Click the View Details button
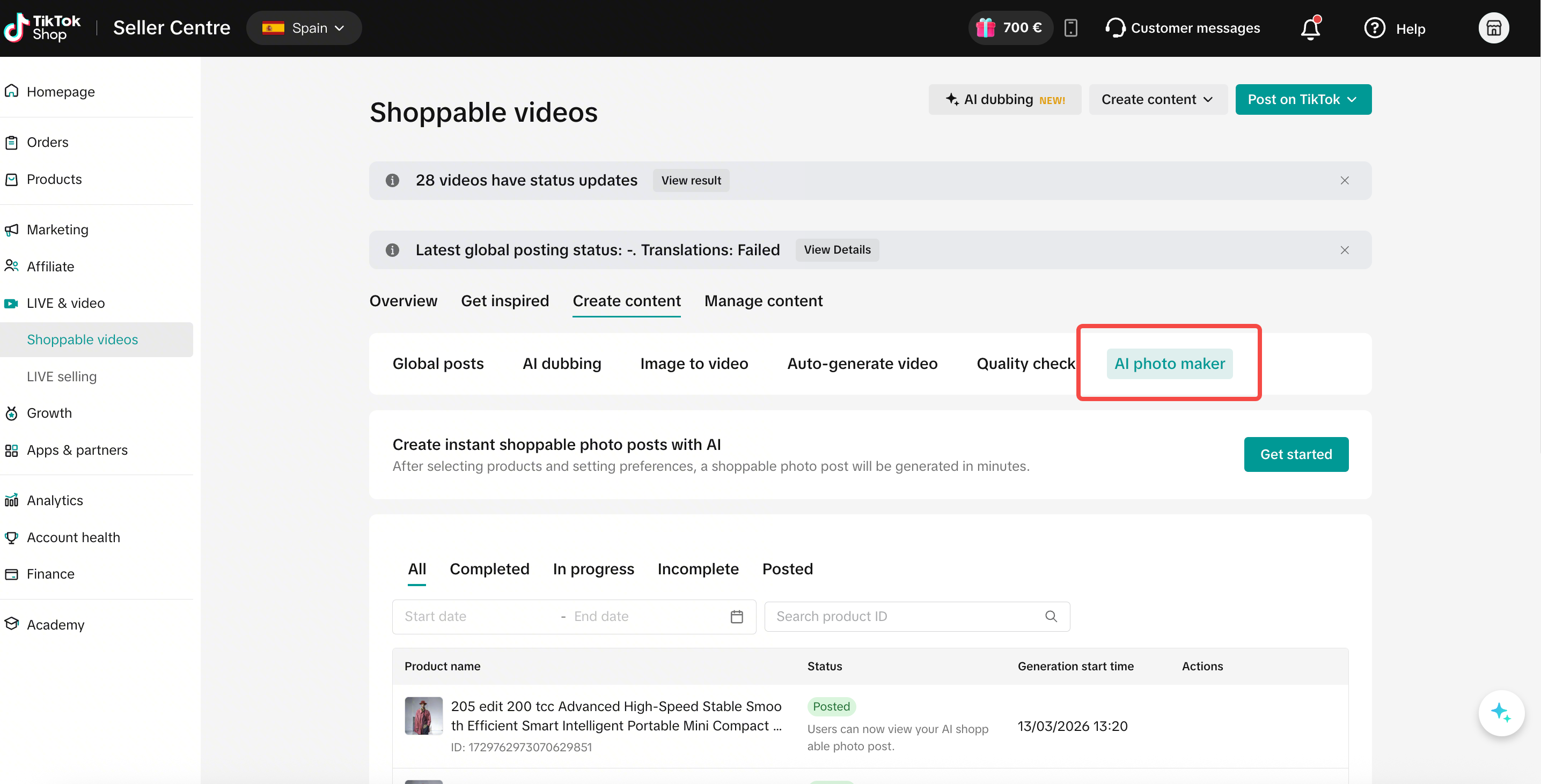 tap(836, 250)
